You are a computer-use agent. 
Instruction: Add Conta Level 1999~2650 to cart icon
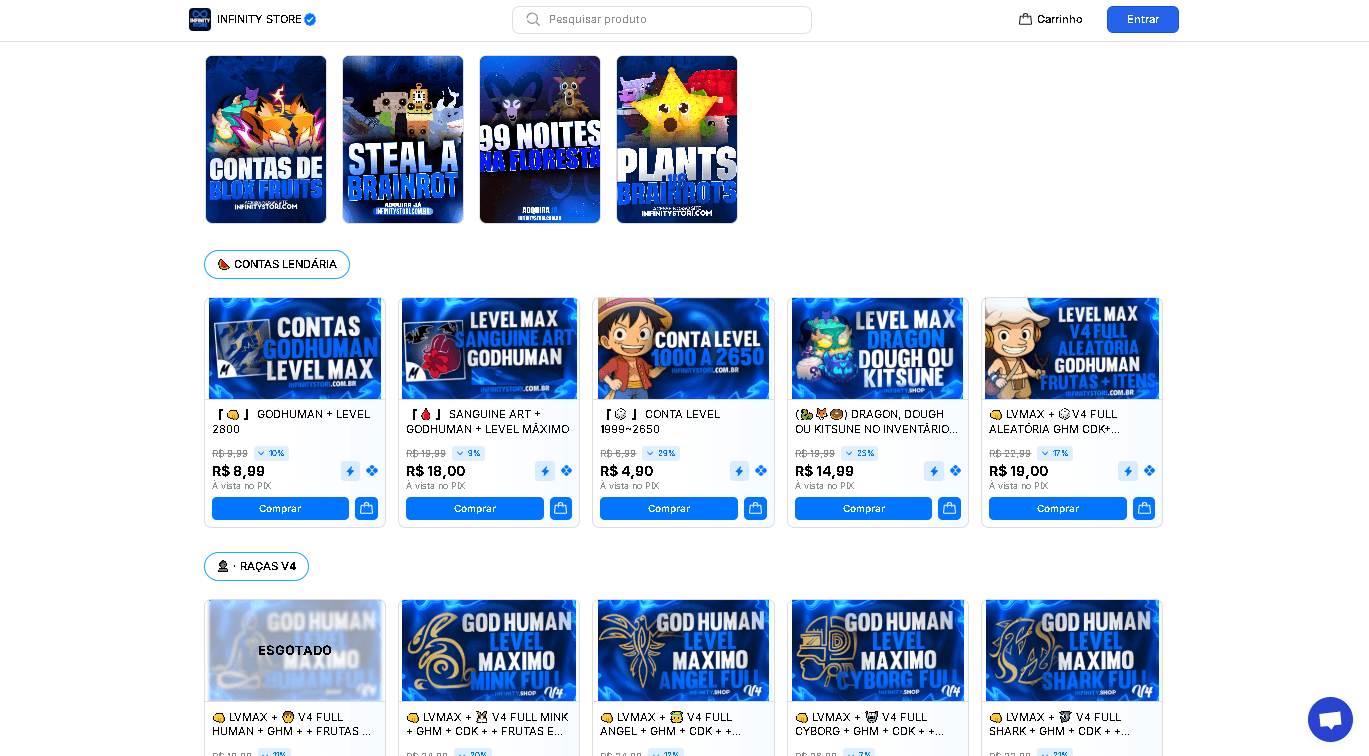coord(755,508)
